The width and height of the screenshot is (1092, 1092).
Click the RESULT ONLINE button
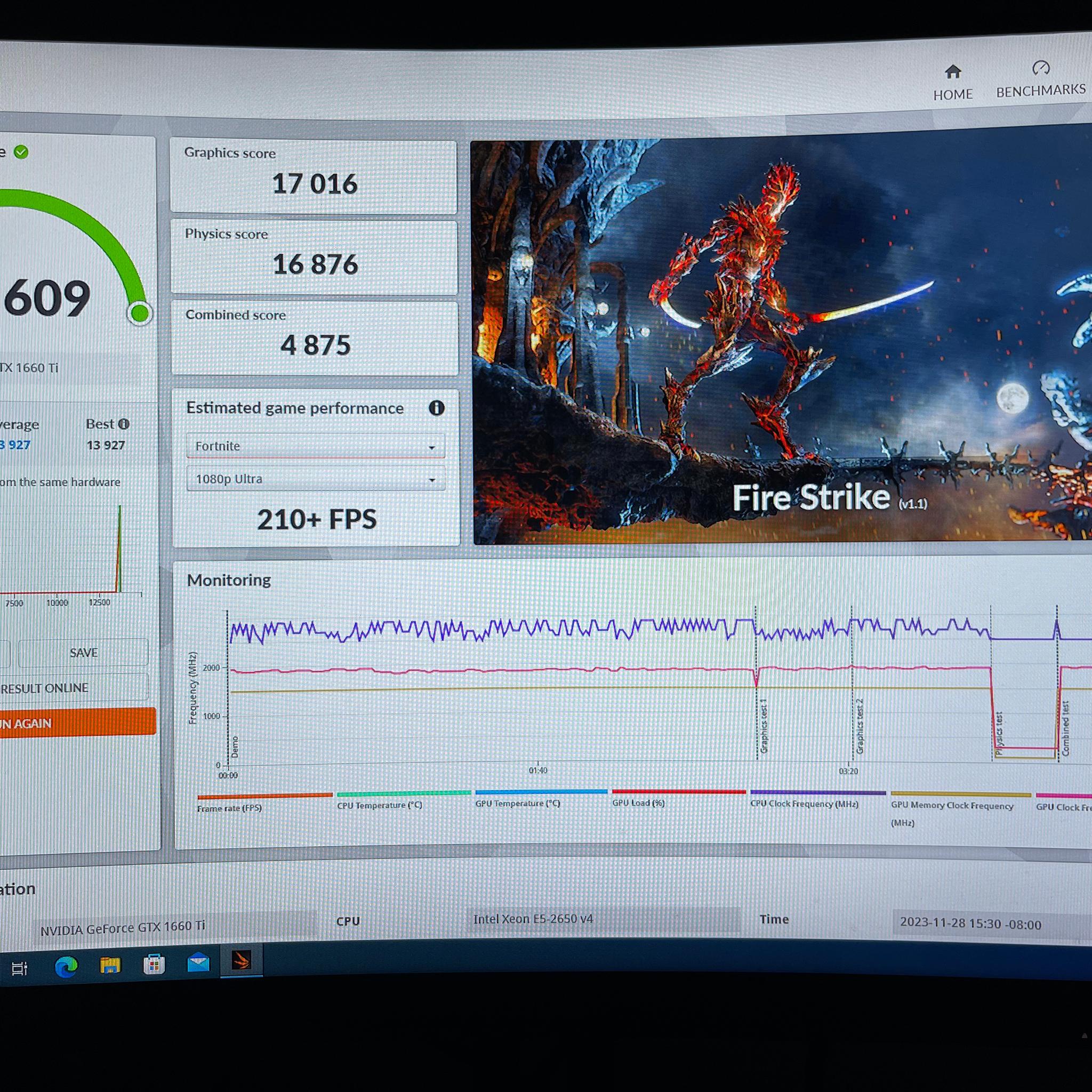click(x=74, y=688)
